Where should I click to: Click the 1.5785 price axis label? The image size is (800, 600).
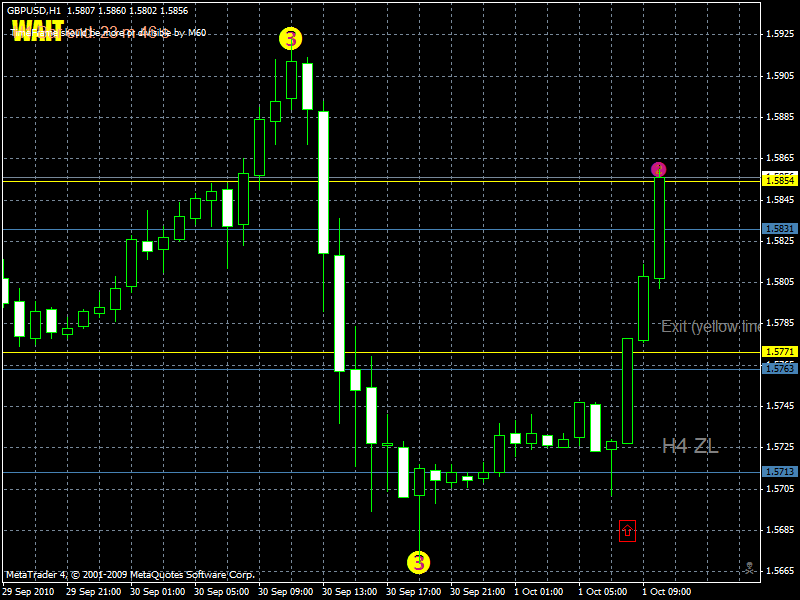(x=780, y=323)
